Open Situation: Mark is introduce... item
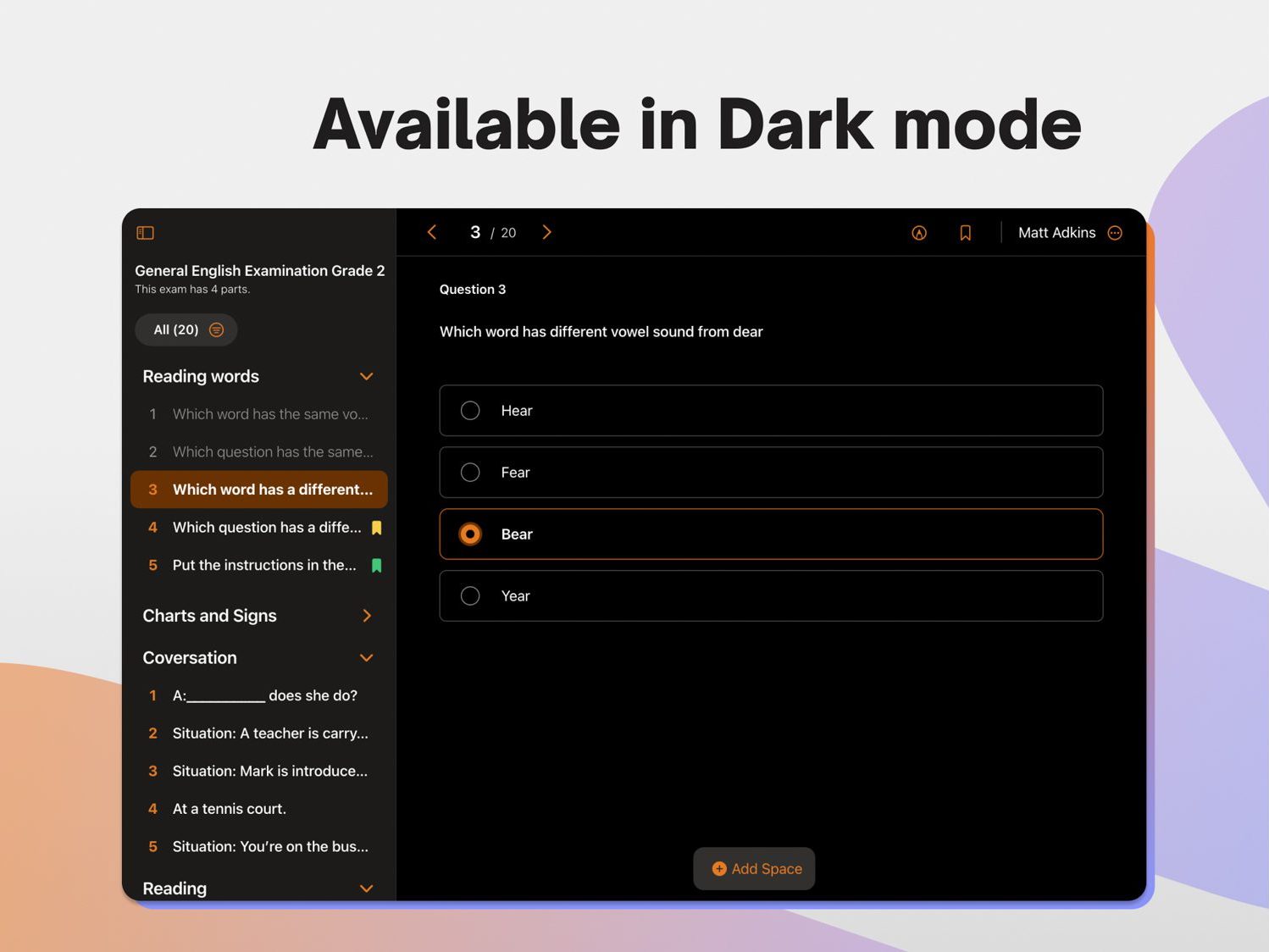This screenshot has height=952, width=1269. click(x=259, y=772)
